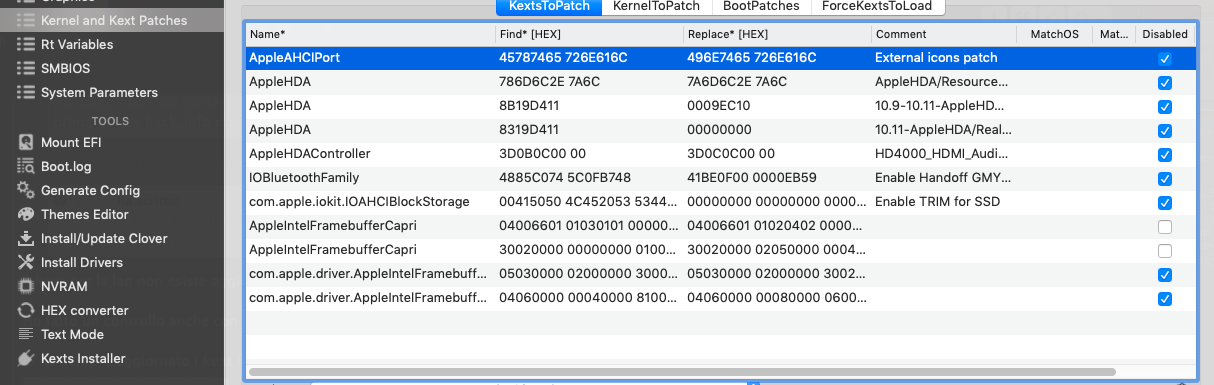Switch to ForceKextsToLoad tab

tap(878, 6)
